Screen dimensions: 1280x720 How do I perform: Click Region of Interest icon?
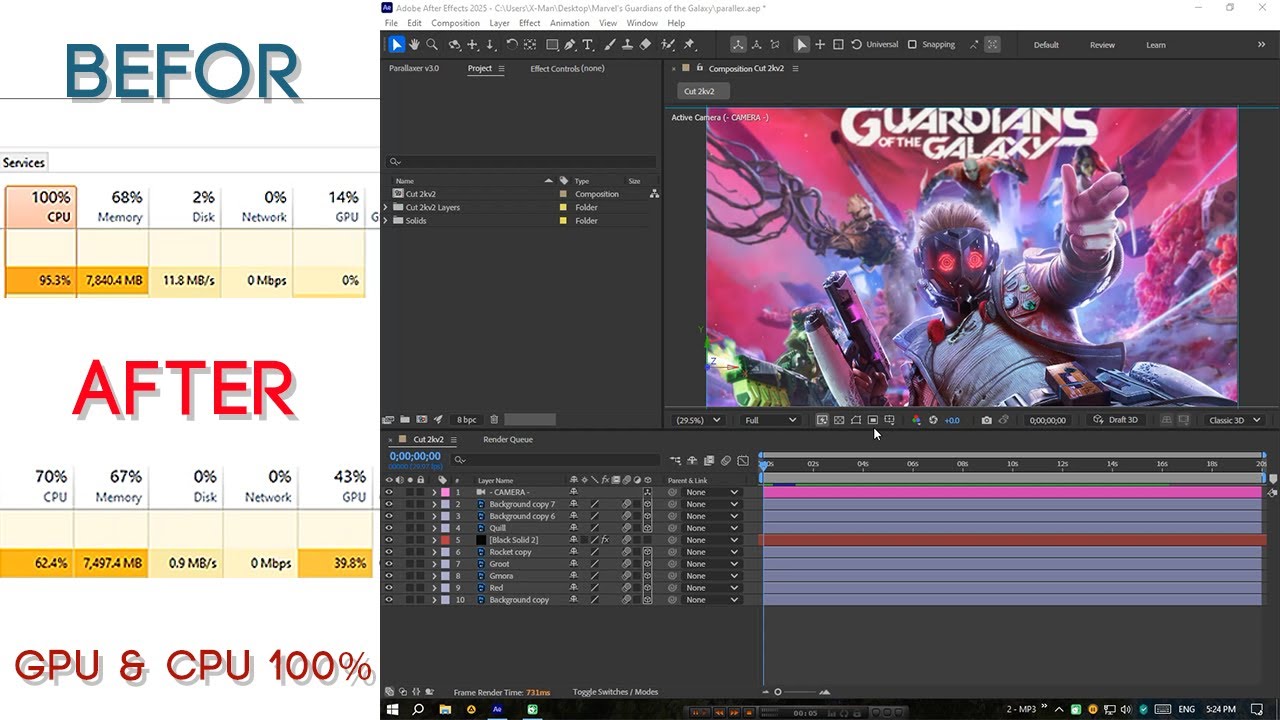coord(873,420)
